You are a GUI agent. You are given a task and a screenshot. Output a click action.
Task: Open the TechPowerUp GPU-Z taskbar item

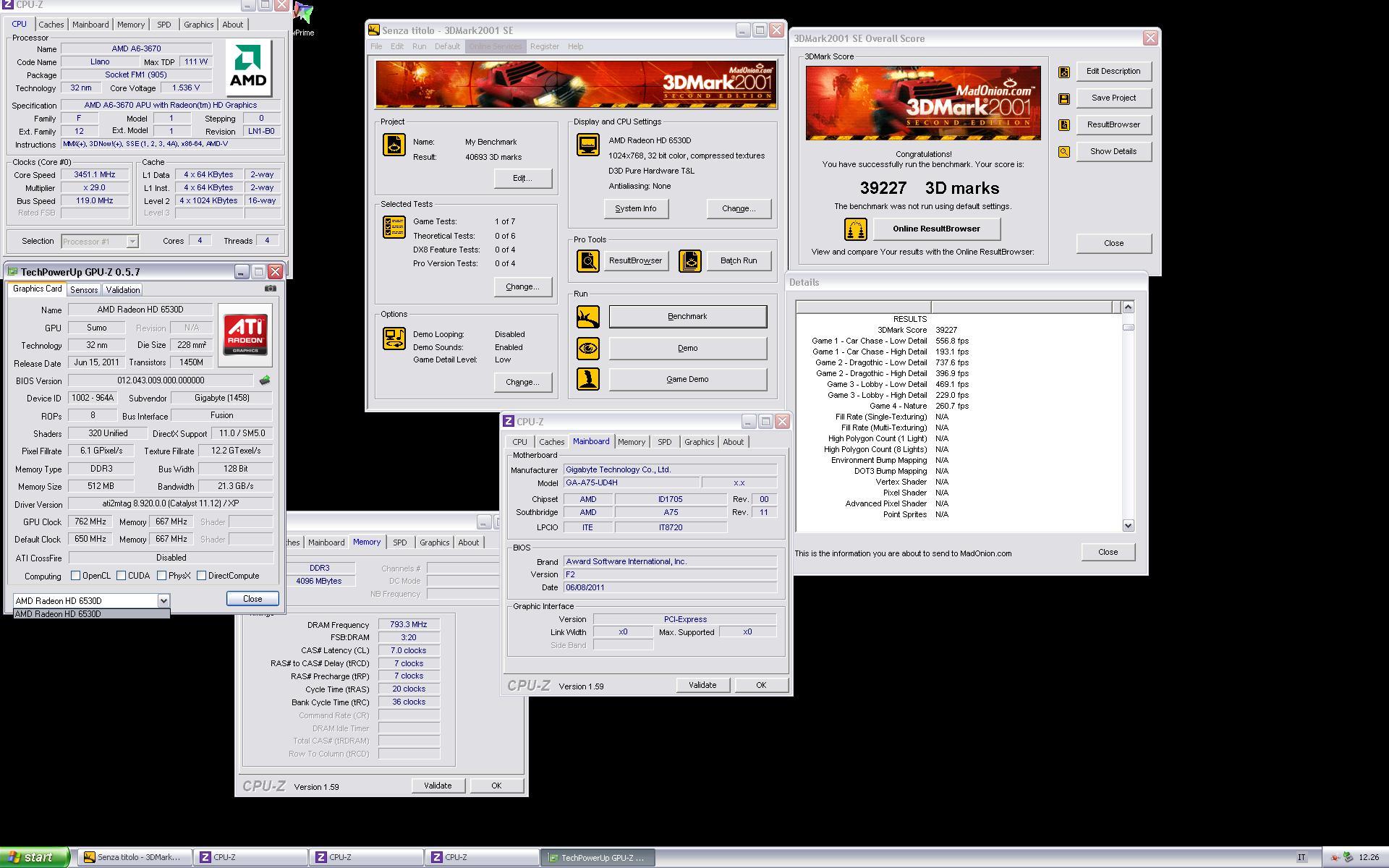[x=598, y=857]
